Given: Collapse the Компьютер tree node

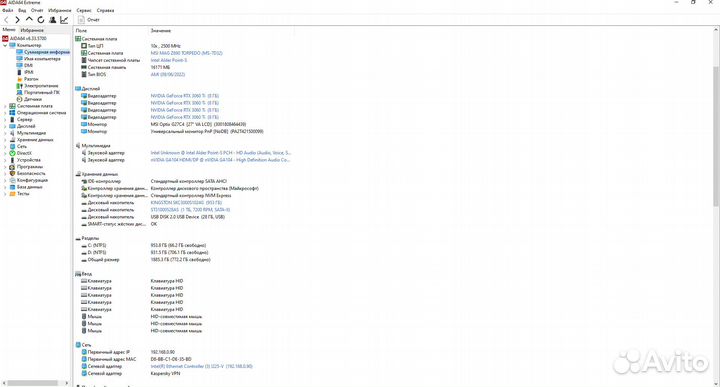Looking at the screenshot, I should tap(5, 45).
